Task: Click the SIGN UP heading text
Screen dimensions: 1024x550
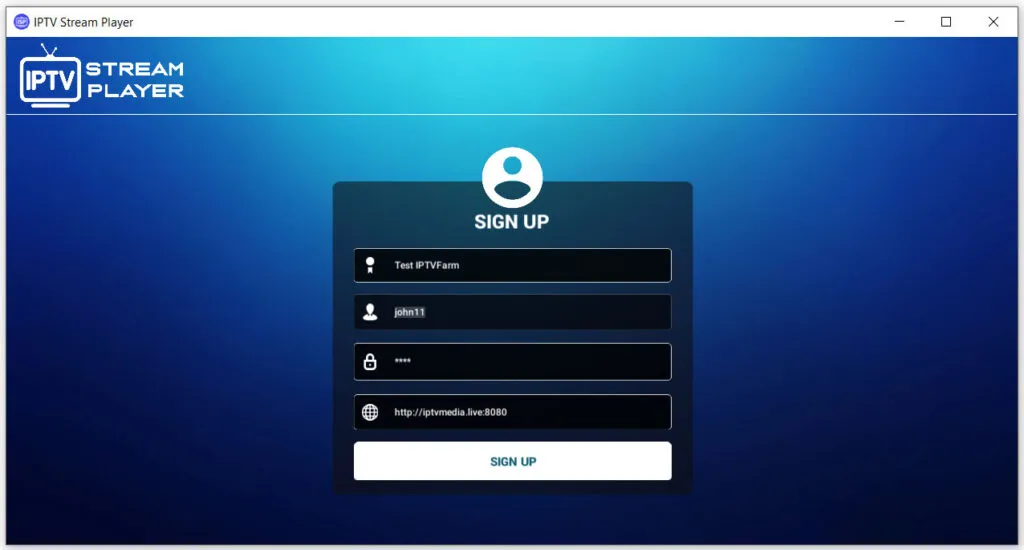Action: coord(512,222)
